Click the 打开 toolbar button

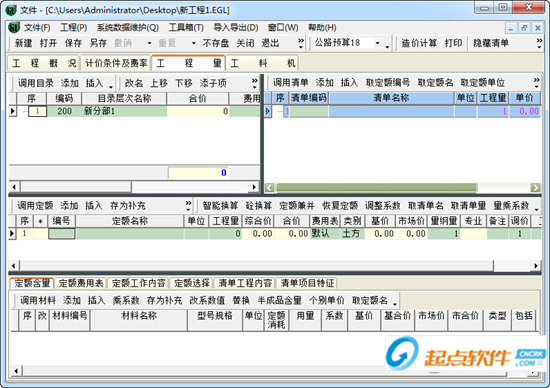click(x=48, y=43)
